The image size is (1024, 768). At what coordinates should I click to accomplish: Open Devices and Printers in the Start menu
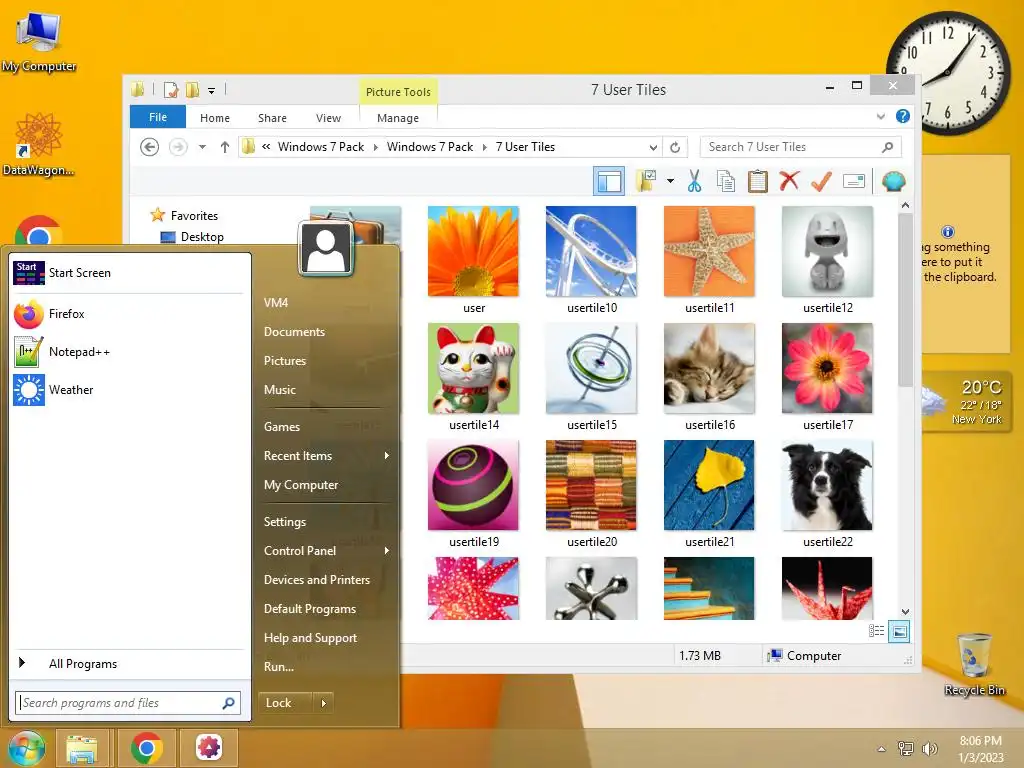317,580
